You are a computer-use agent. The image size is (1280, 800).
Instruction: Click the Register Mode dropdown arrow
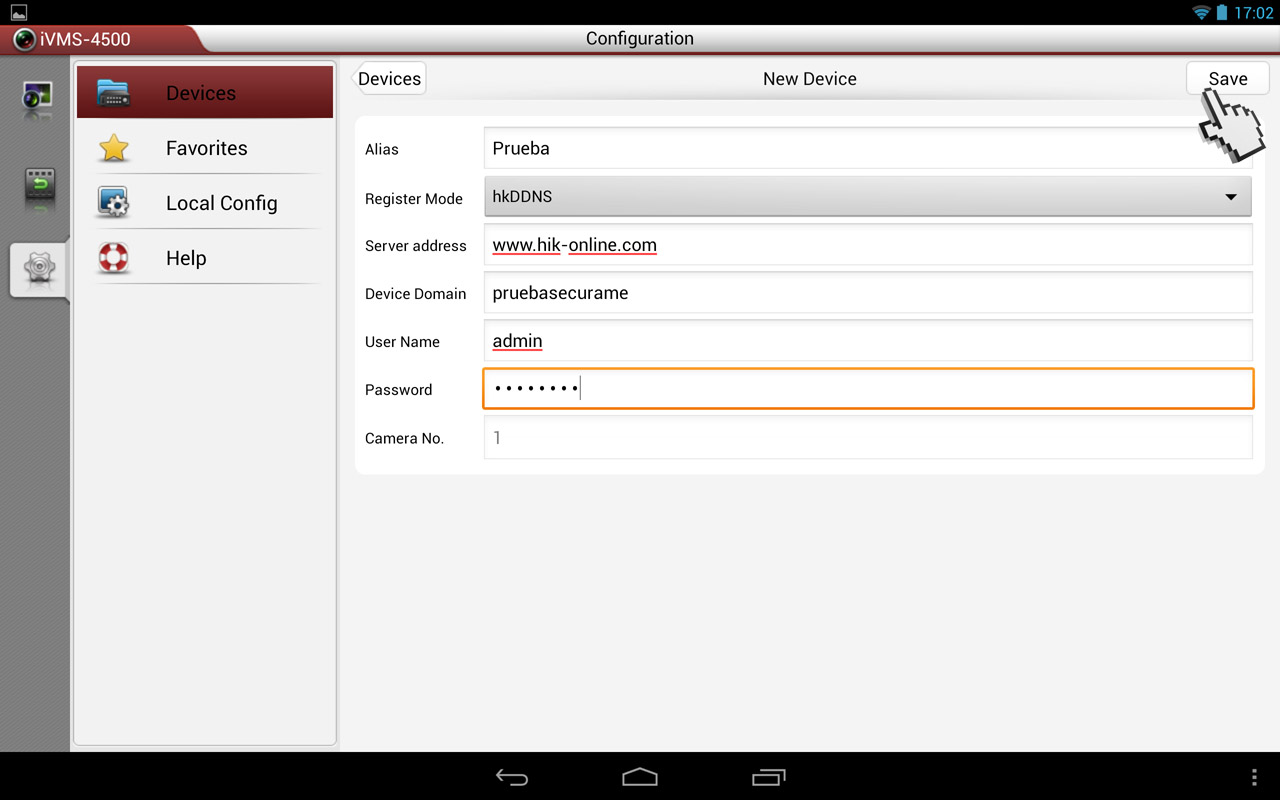[1231, 197]
